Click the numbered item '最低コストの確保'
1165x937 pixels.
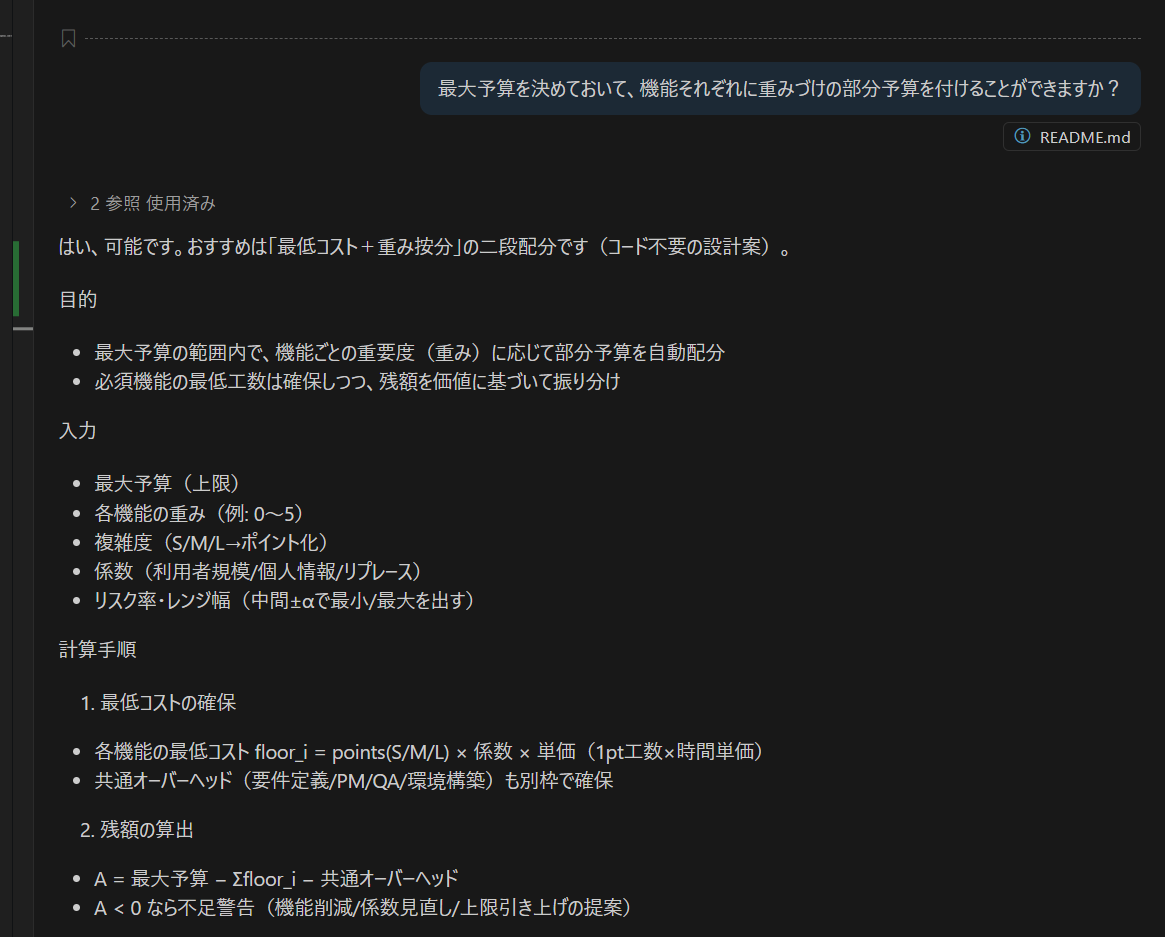(168, 703)
